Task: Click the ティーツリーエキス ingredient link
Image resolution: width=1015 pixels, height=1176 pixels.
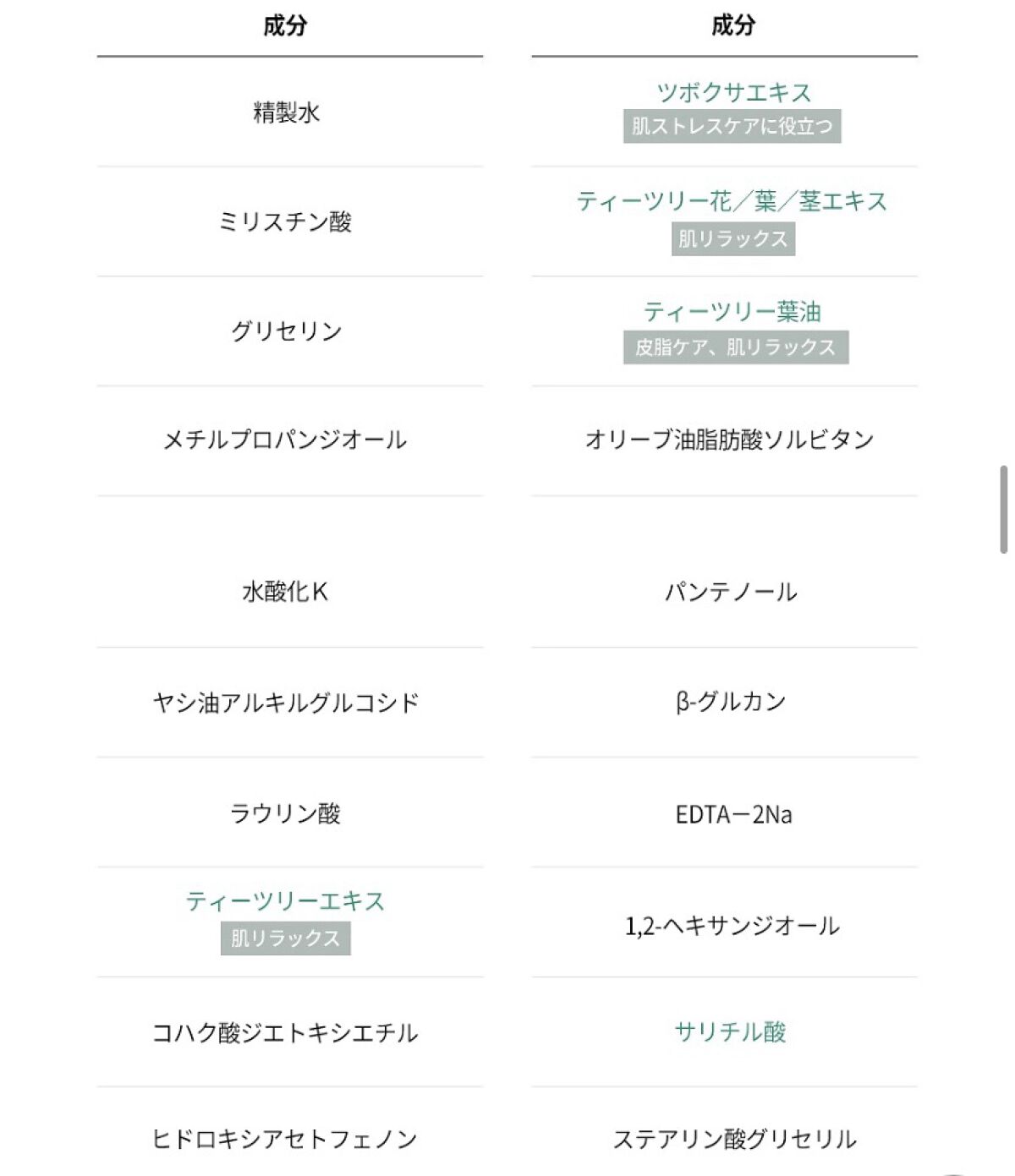Action: (x=286, y=901)
